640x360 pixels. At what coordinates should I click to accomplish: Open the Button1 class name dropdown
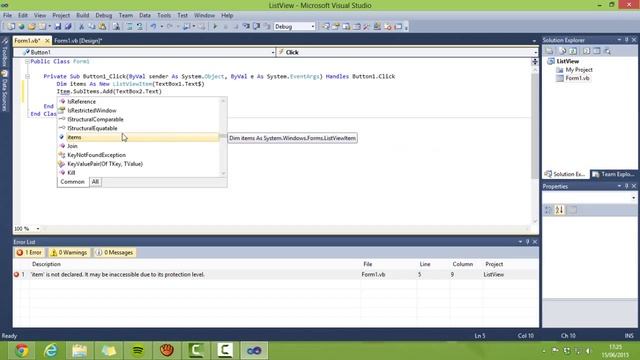pos(273,52)
